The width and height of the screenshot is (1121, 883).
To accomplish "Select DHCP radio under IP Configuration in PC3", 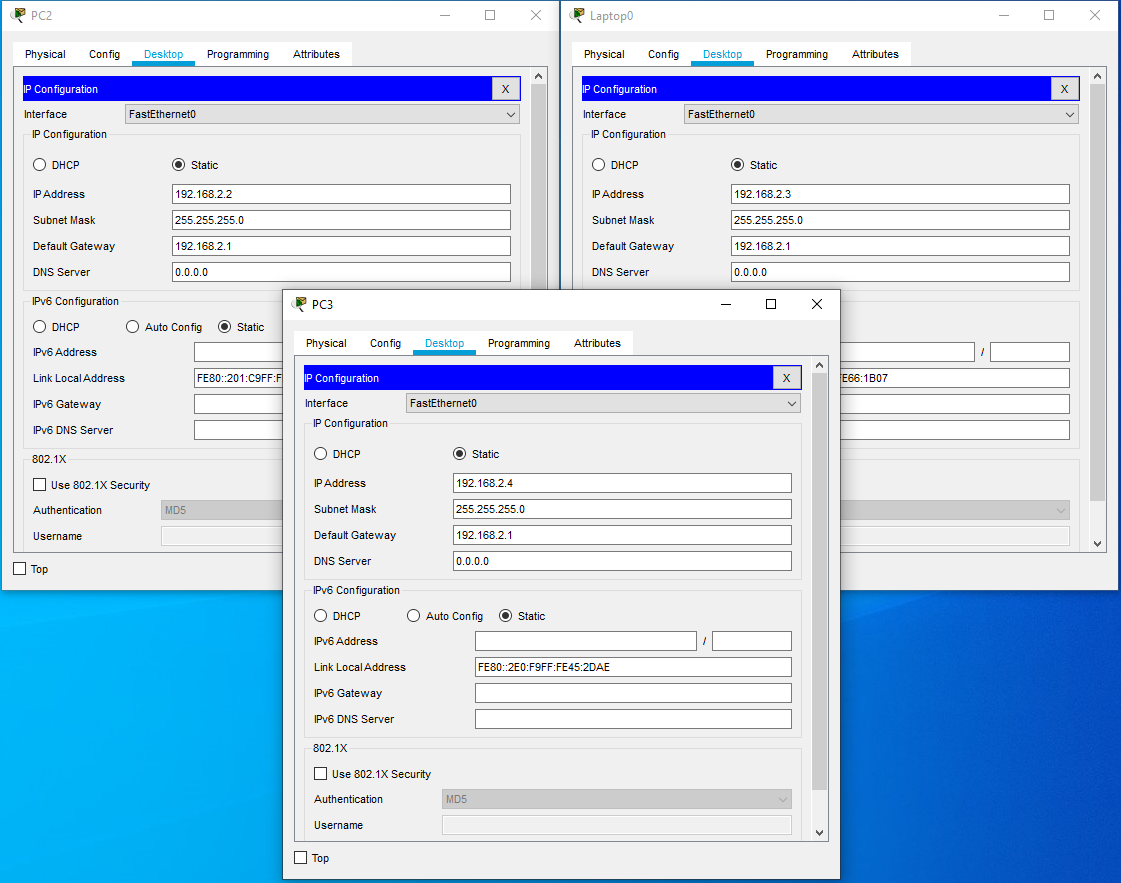I will (320, 454).
